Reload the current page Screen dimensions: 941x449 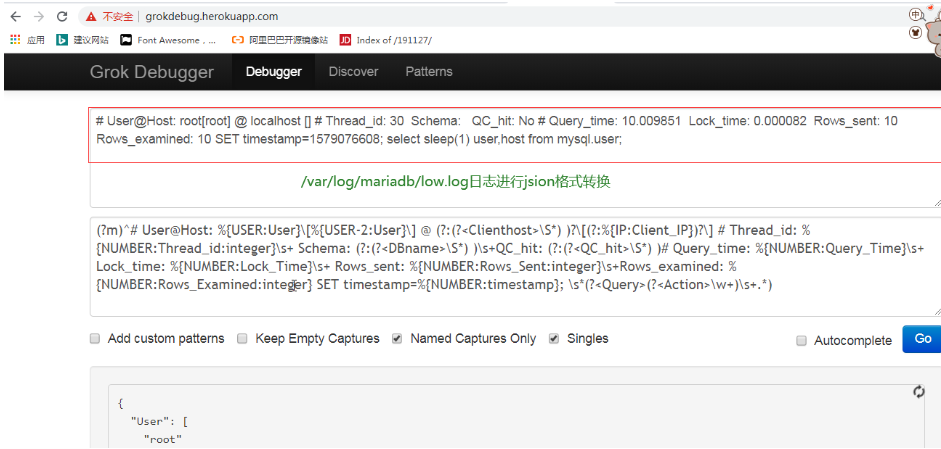point(62,17)
